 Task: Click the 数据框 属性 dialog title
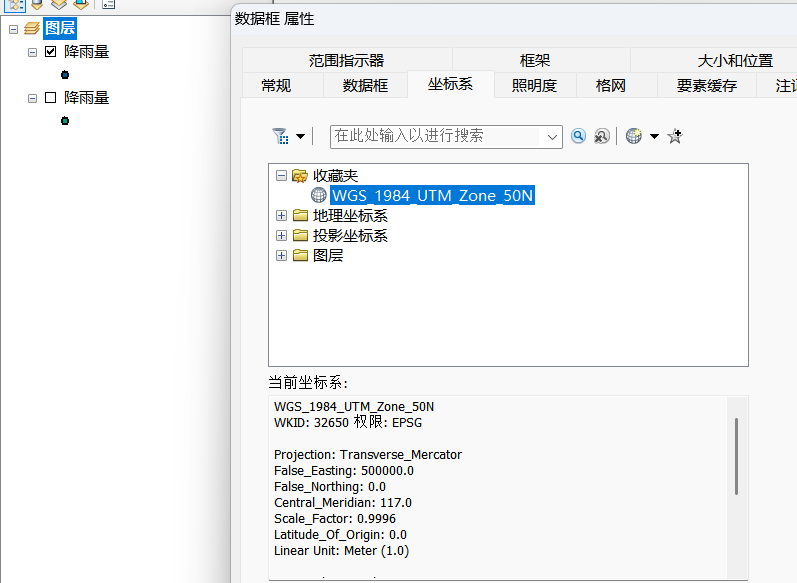pyautogui.click(x=274, y=19)
